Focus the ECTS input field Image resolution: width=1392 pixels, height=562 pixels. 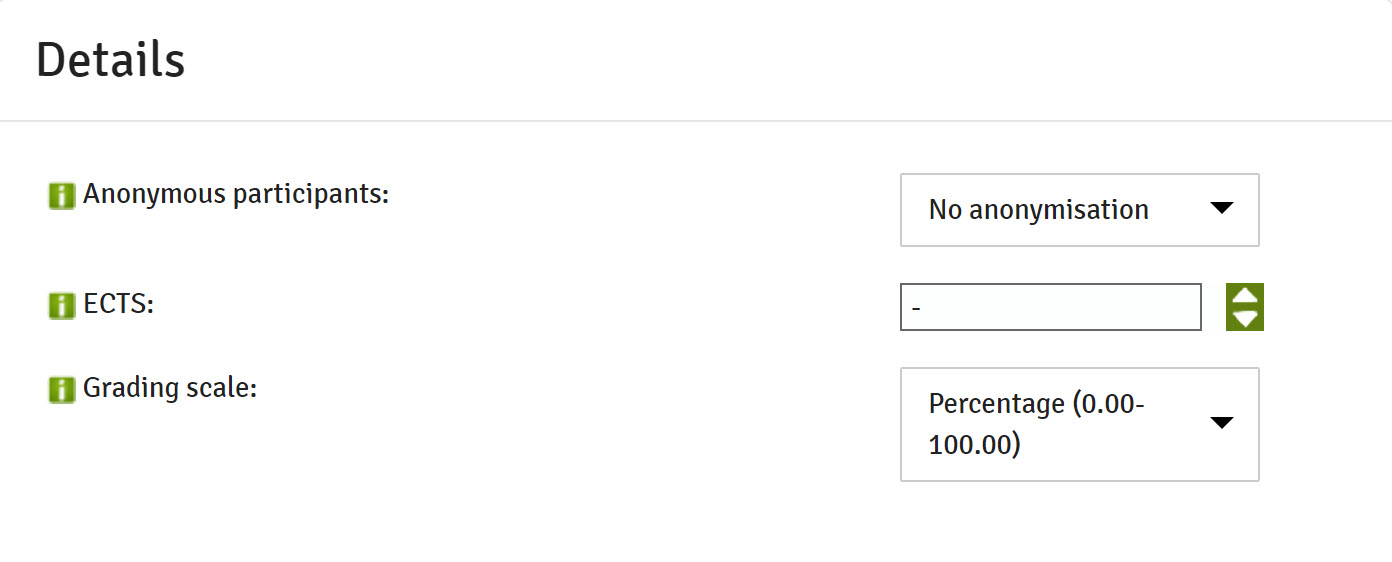point(1051,307)
